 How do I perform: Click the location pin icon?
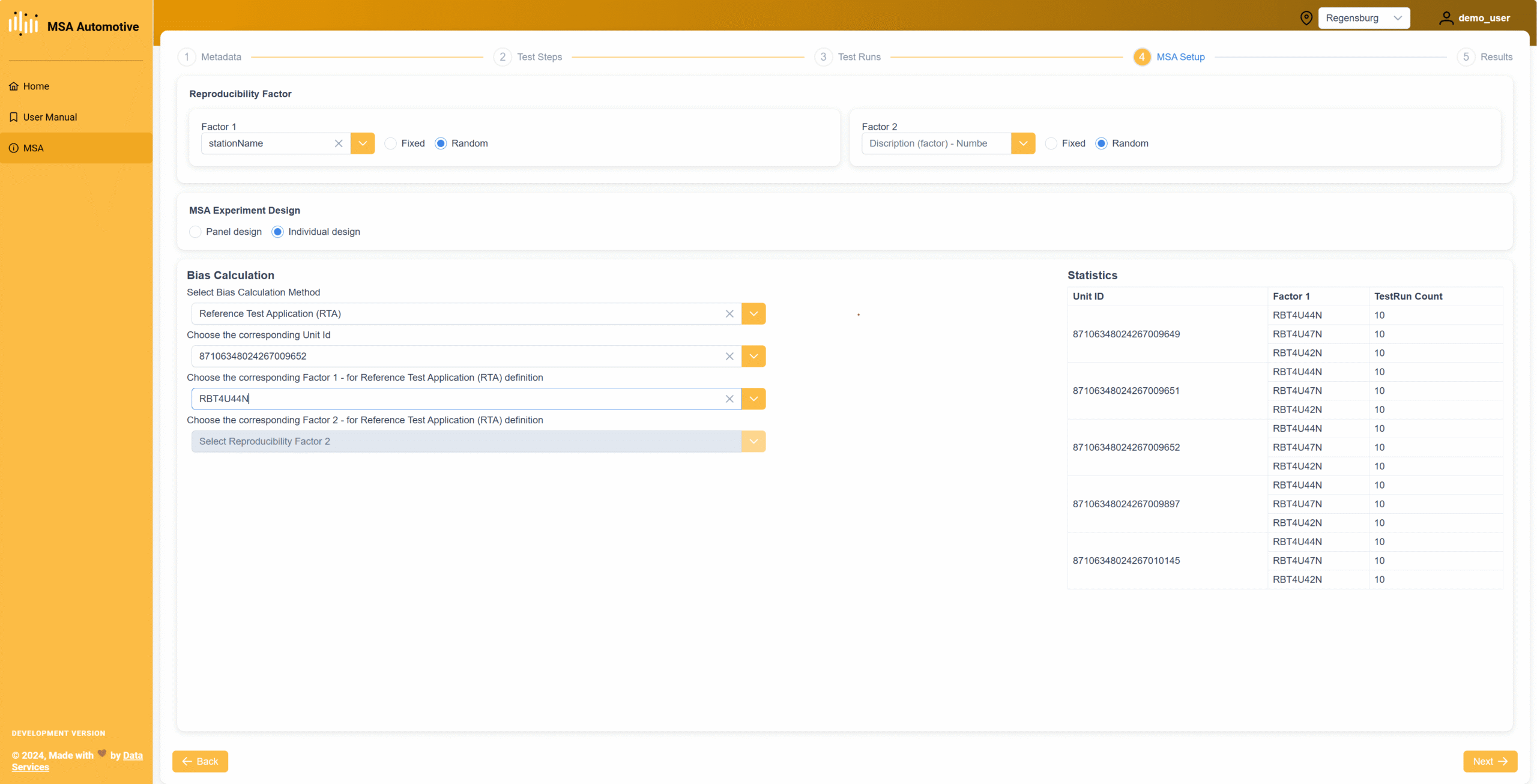click(1306, 18)
